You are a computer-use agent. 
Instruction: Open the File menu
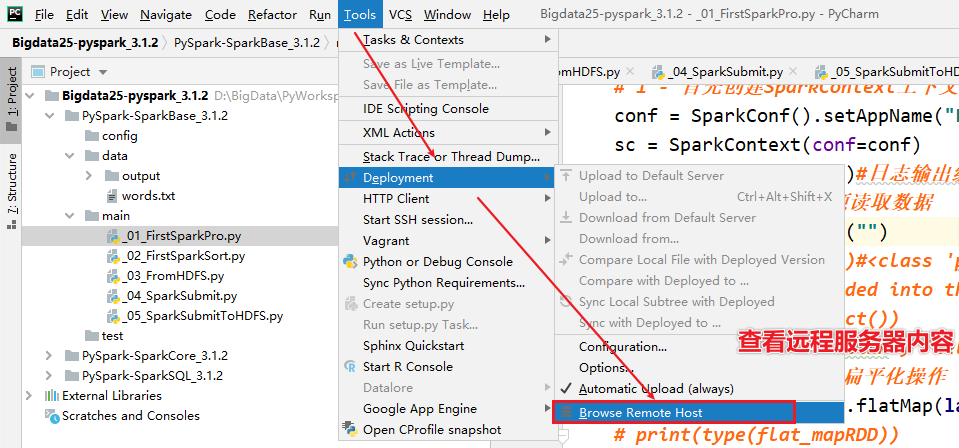[44, 15]
